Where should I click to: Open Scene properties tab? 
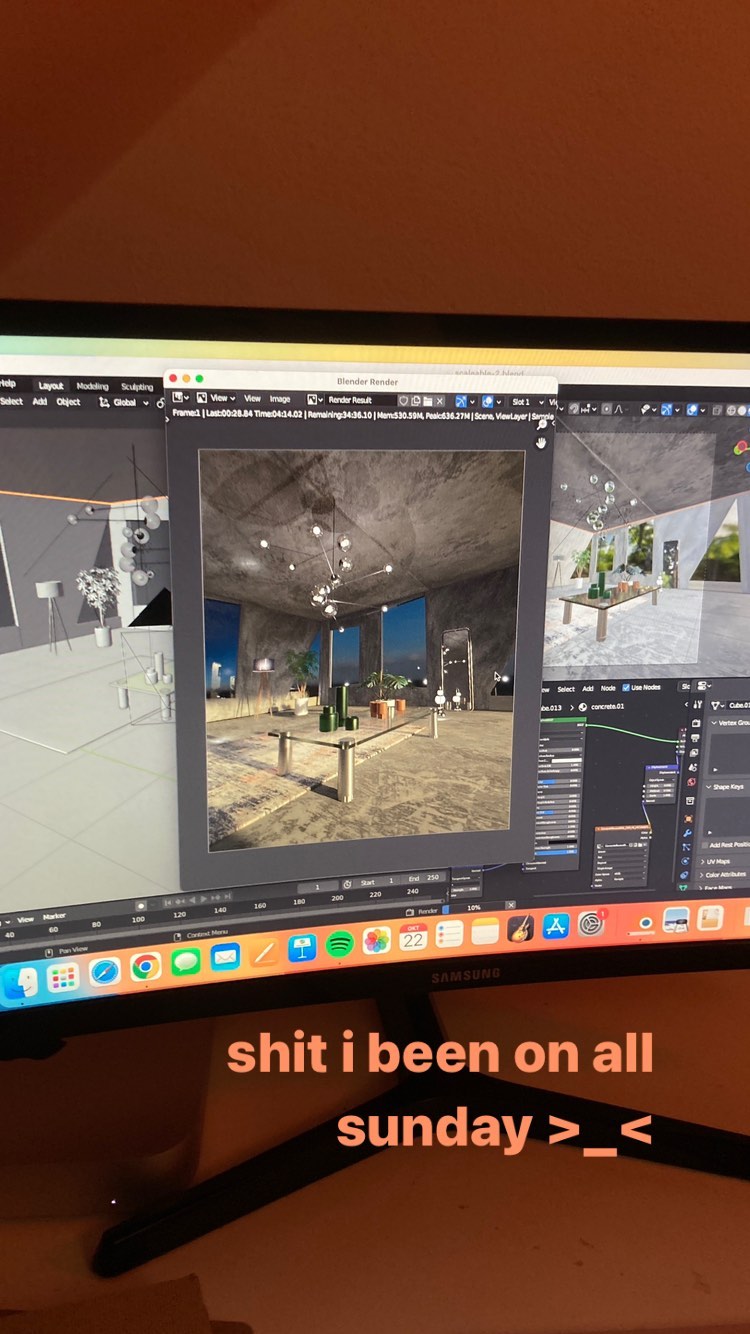pos(693,767)
